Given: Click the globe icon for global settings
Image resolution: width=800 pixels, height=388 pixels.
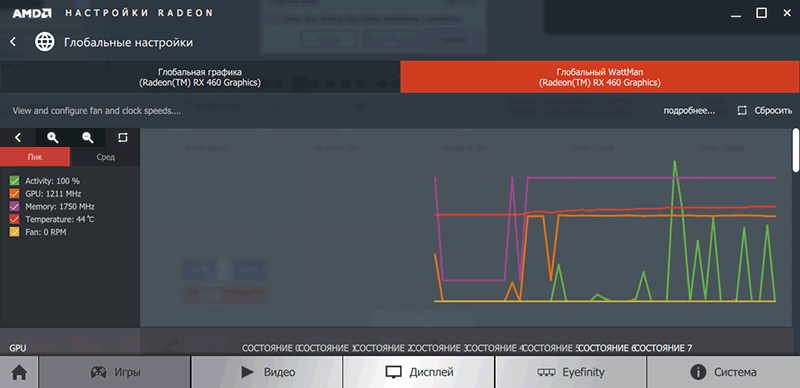Looking at the screenshot, I should 44,42.
